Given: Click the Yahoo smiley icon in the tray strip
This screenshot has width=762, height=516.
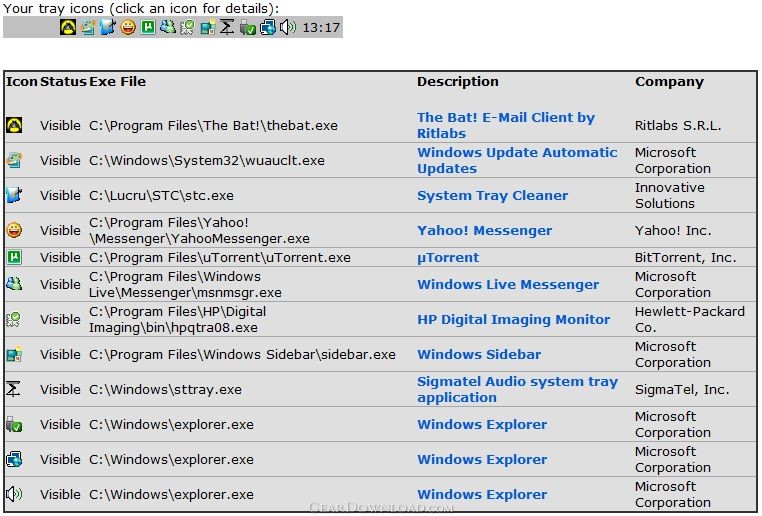Looking at the screenshot, I should coord(128,28).
